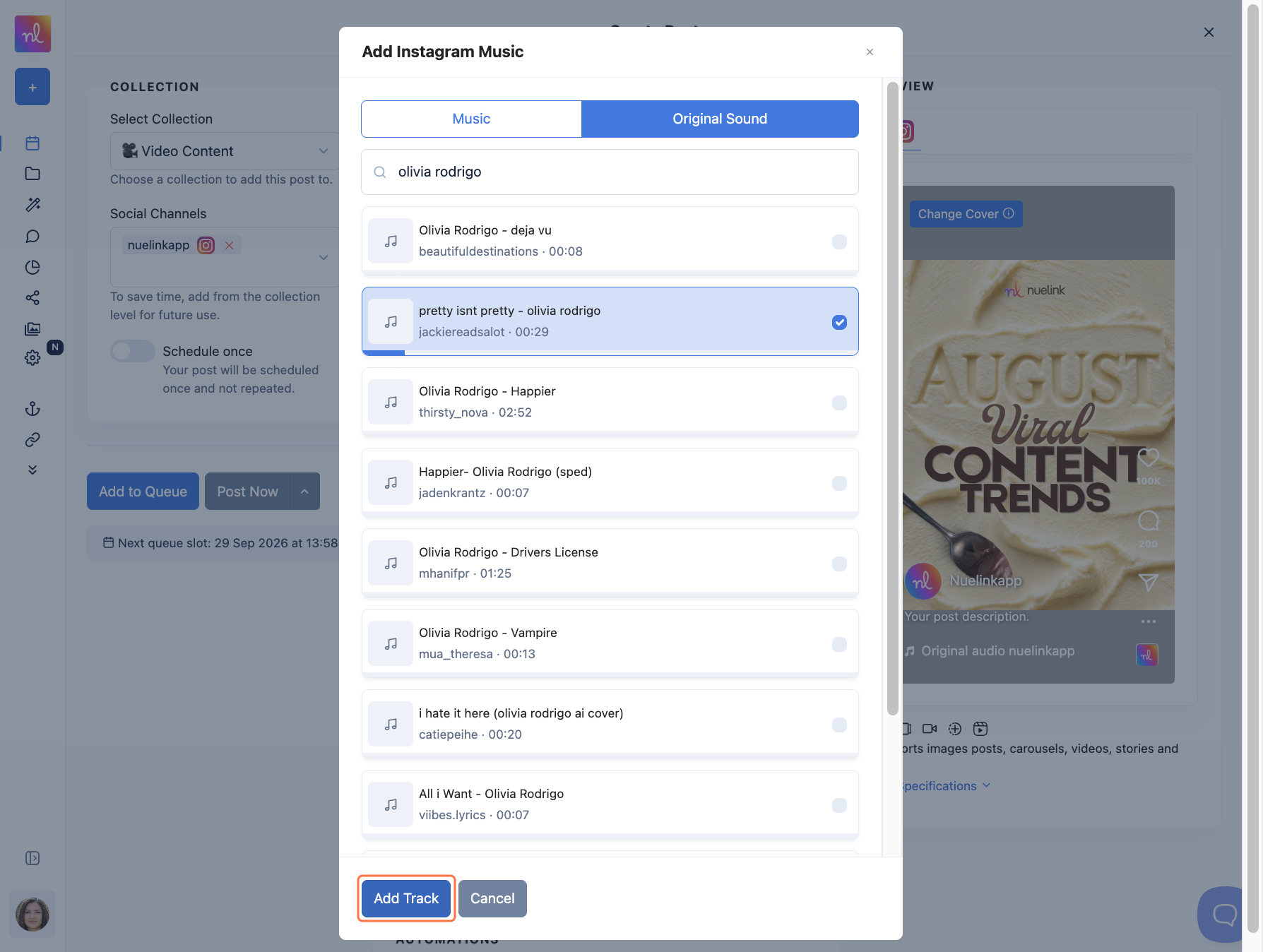Open the folder icon in the sidebar
This screenshot has height=952, width=1263.
[32, 174]
